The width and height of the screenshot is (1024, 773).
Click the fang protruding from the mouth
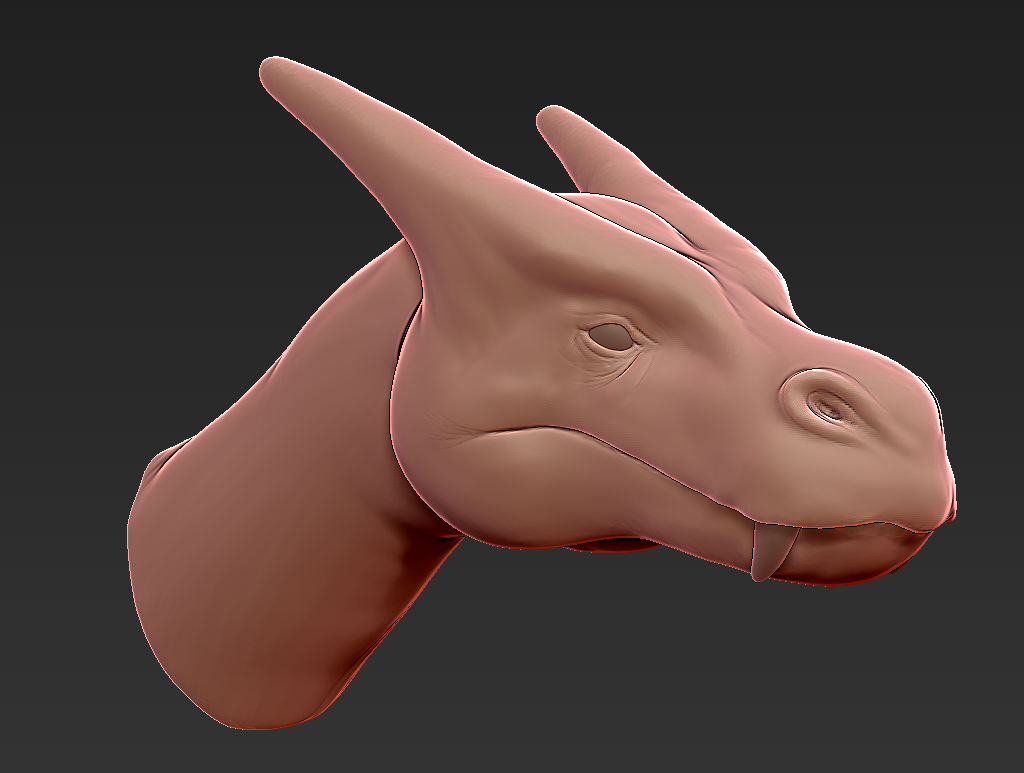[x=771, y=553]
